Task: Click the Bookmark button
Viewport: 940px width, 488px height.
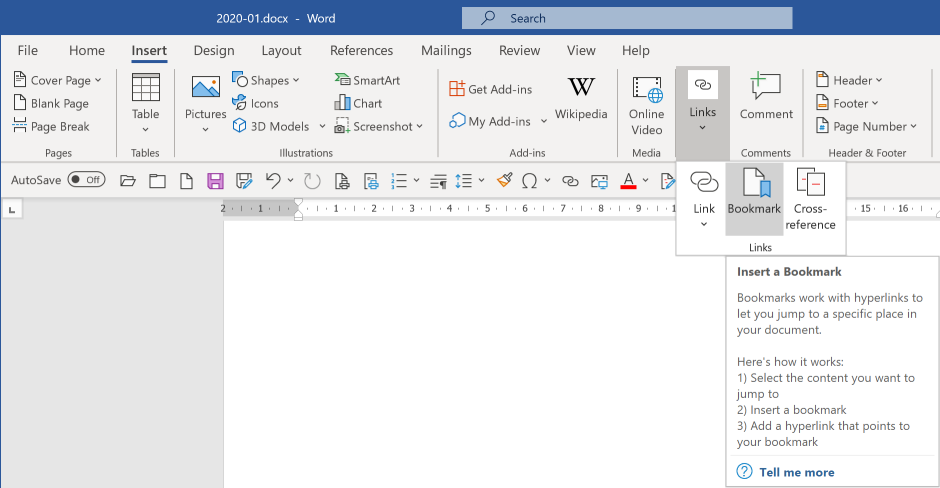Action: [754, 198]
